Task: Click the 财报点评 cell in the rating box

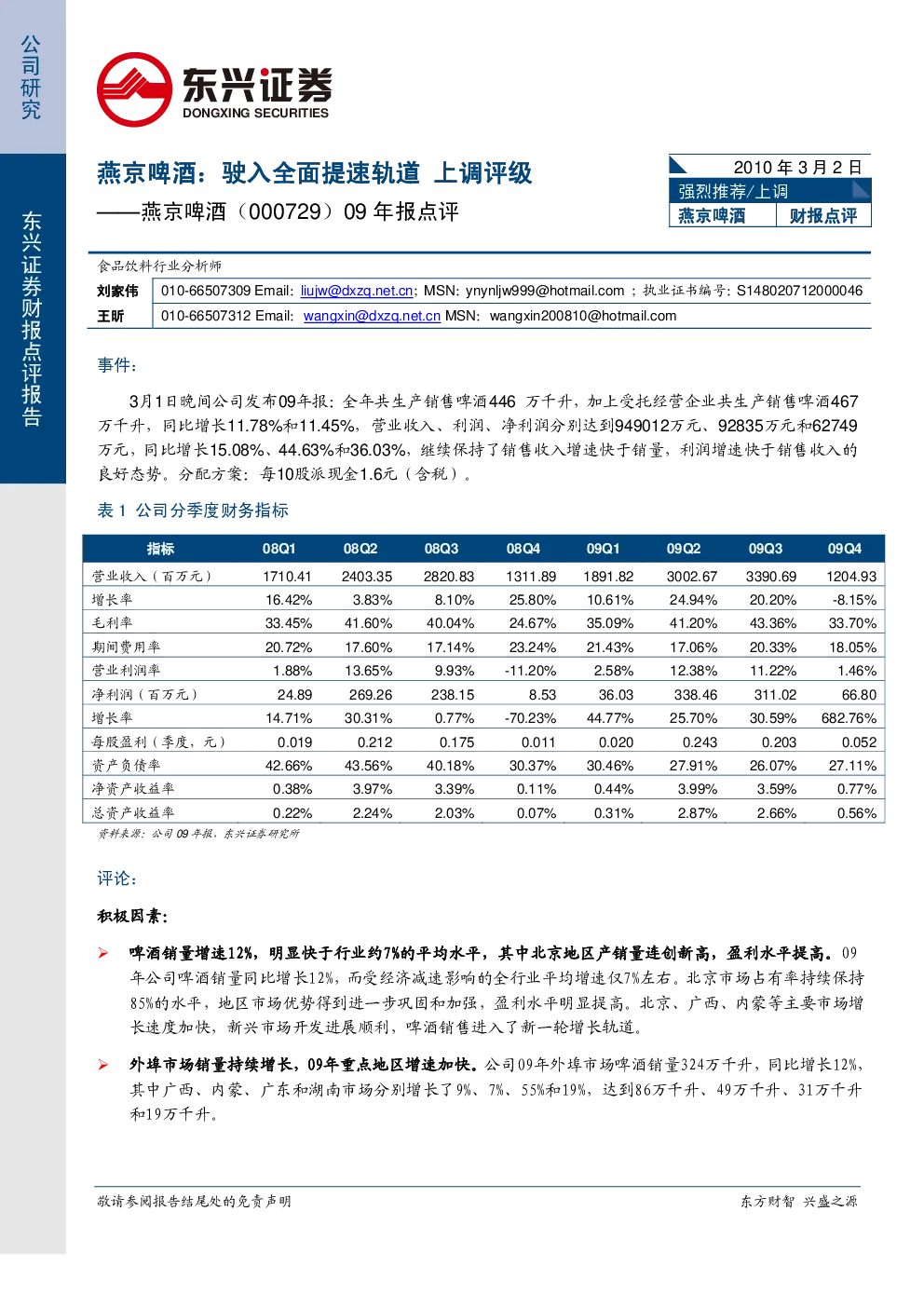Action: (x=823, y=215)
